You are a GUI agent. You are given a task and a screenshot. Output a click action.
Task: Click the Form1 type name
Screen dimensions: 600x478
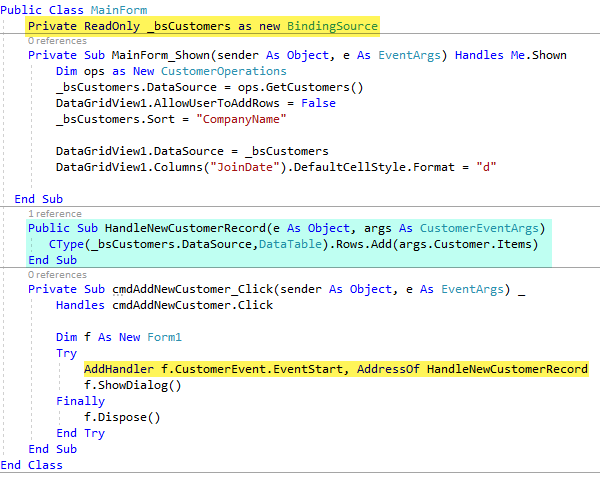tap(165, 338)
